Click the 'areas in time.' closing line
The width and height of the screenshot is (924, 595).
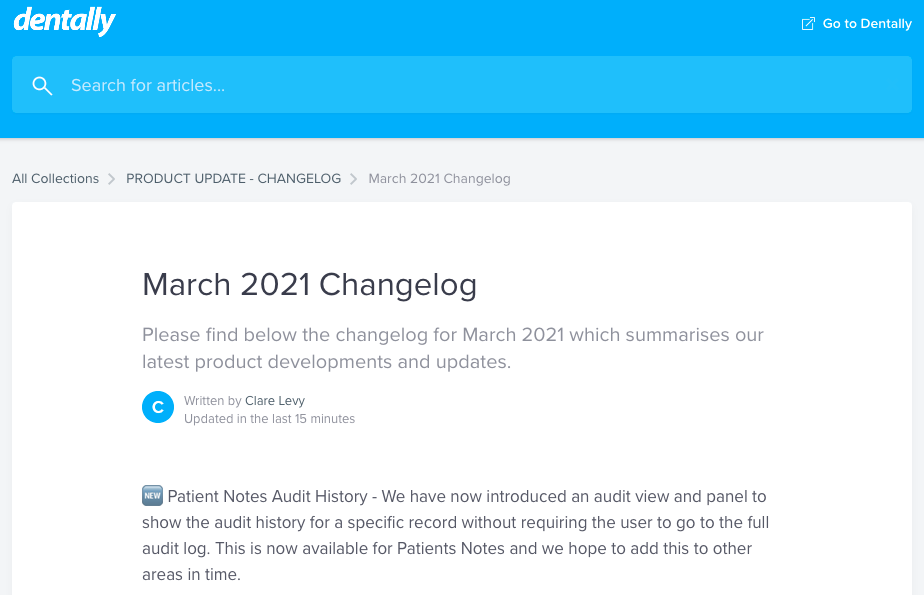coord(191,575)
